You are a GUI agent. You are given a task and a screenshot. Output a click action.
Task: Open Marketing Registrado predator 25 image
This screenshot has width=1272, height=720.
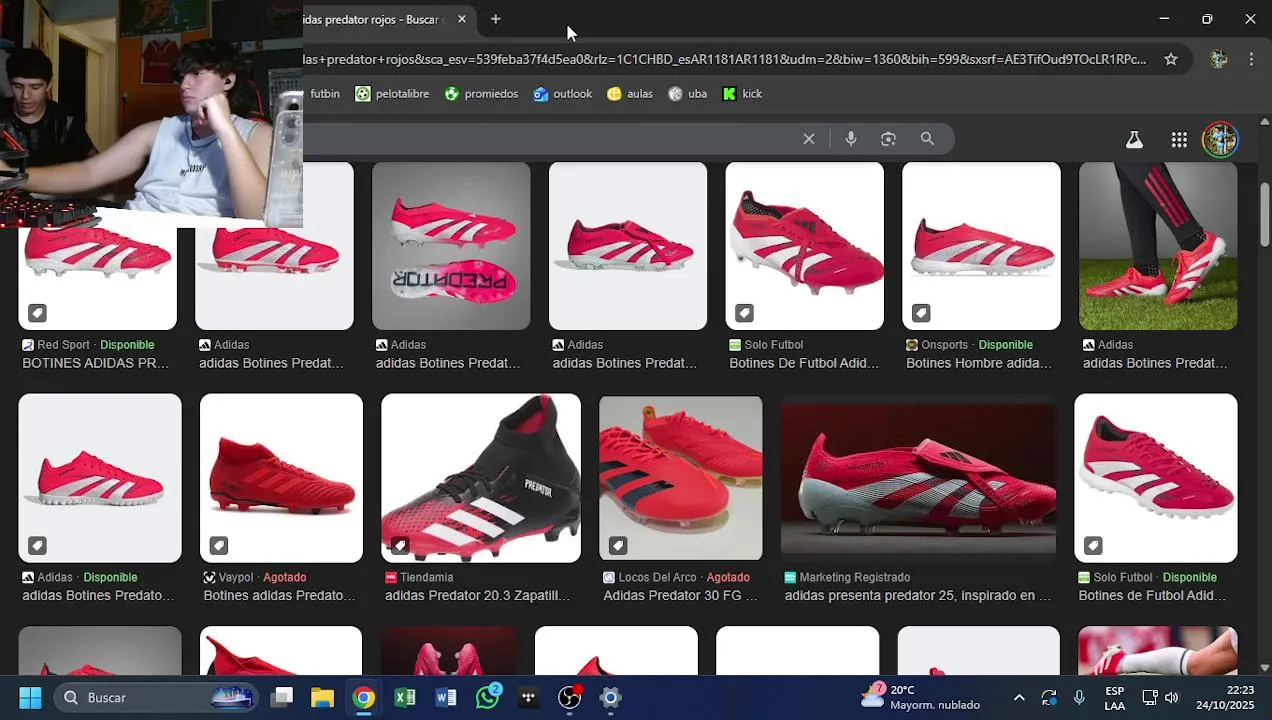tap(918, 478)
